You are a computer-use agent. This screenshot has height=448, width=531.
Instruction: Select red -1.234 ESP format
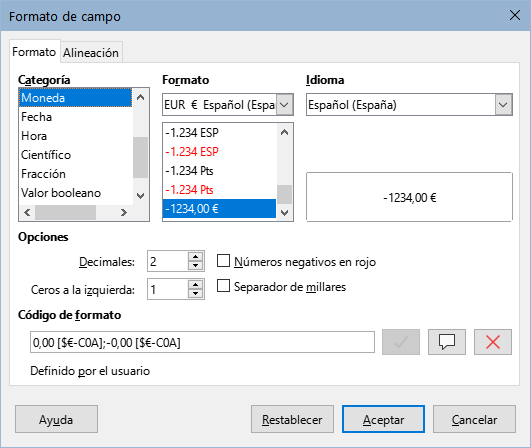[219, 152]
